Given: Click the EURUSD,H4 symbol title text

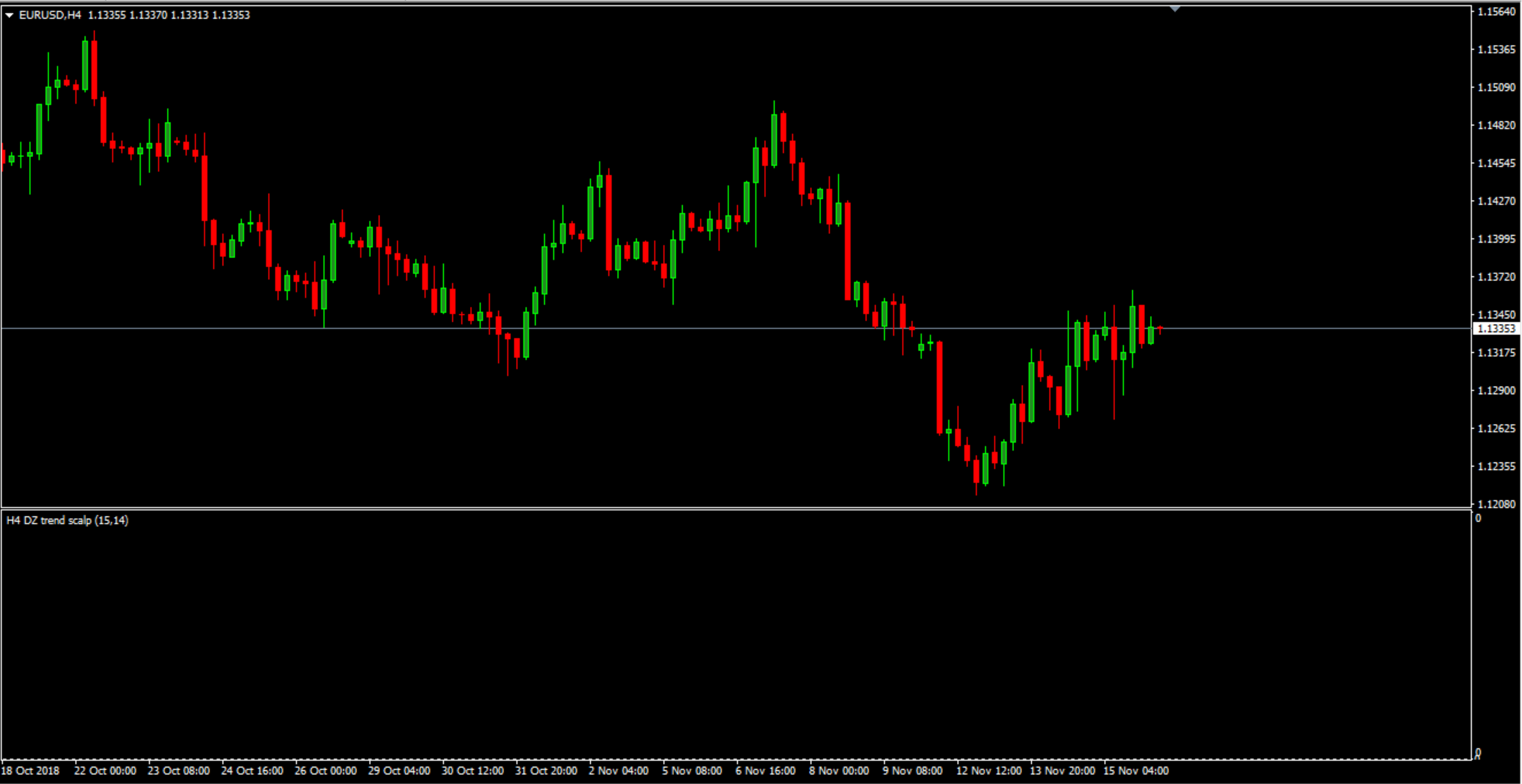Looking at the screenshot, I should [x=50, y=15].
